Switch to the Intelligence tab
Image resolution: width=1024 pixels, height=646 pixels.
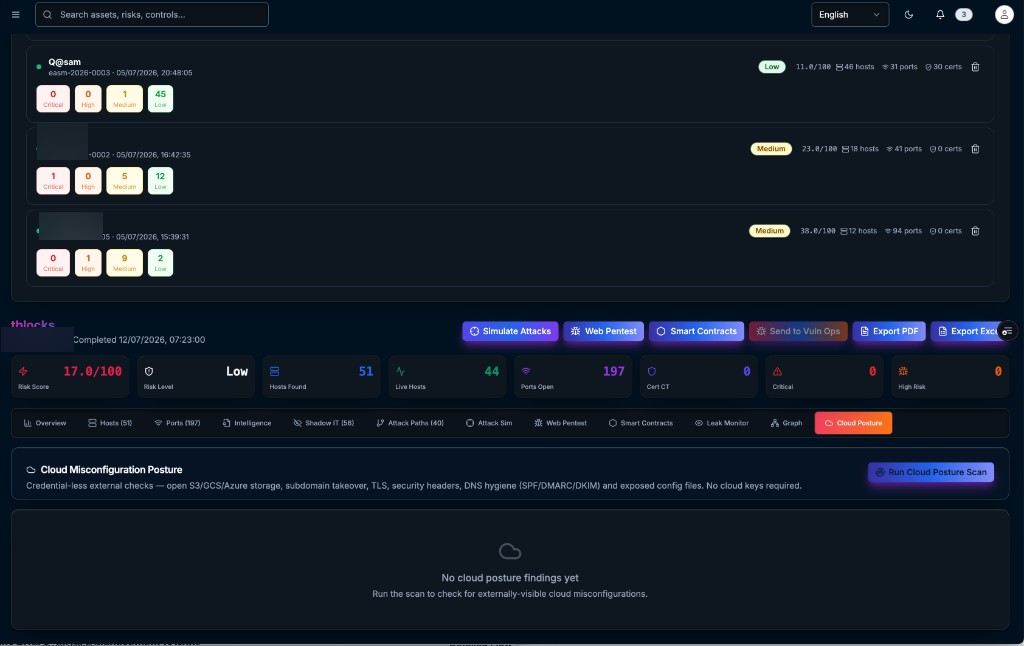coord(246,423)
